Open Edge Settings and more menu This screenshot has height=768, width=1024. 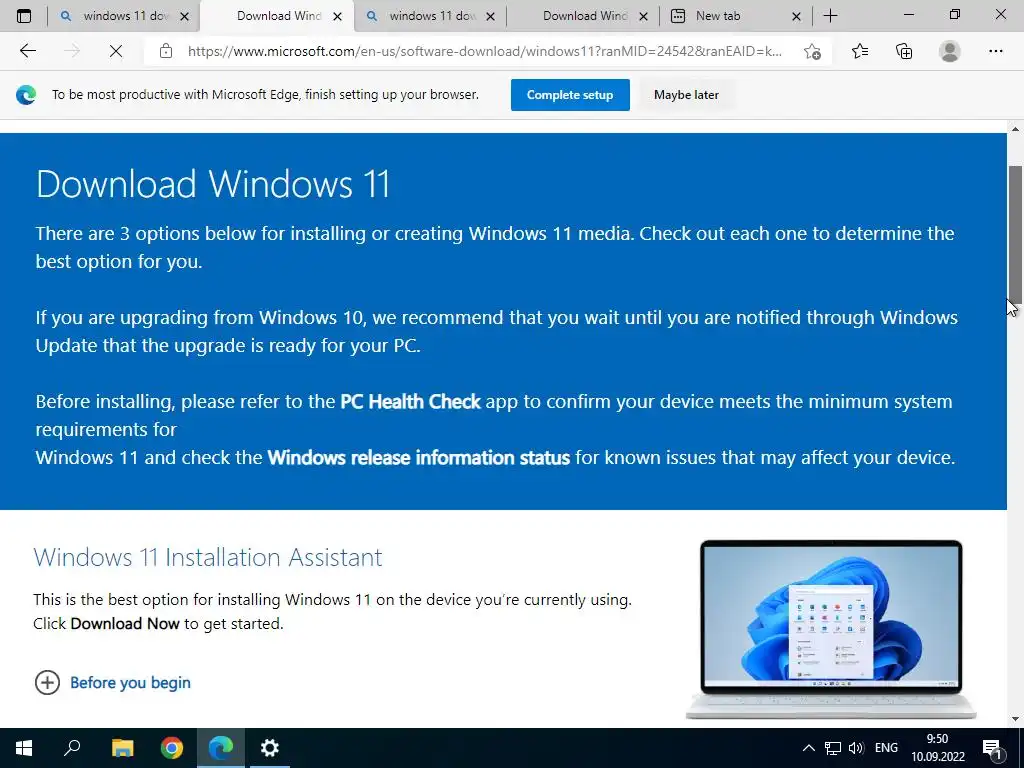click(995, 51)
